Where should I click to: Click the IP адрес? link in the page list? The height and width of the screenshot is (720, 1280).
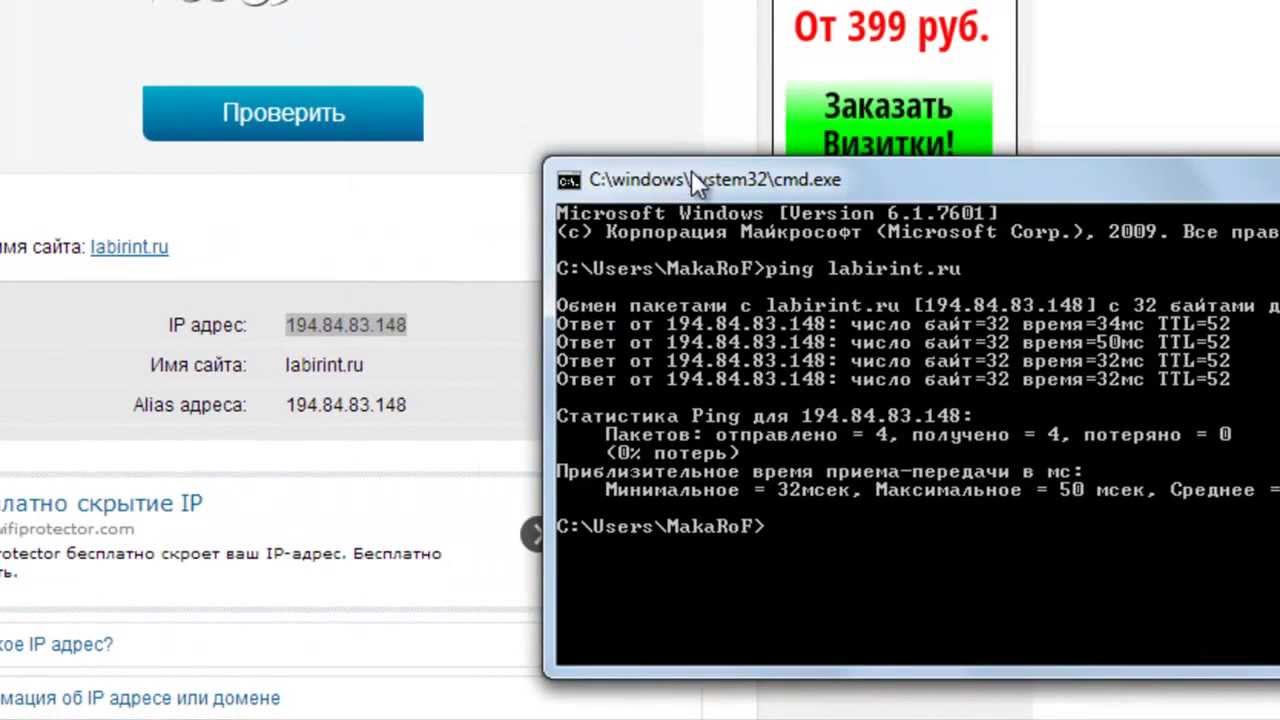(56, 645)
